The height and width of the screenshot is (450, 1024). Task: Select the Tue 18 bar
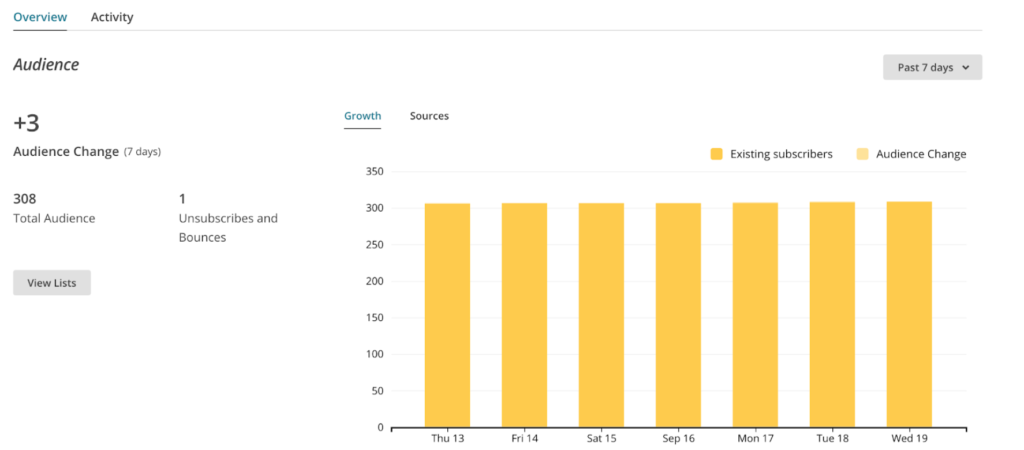(832, 314)
